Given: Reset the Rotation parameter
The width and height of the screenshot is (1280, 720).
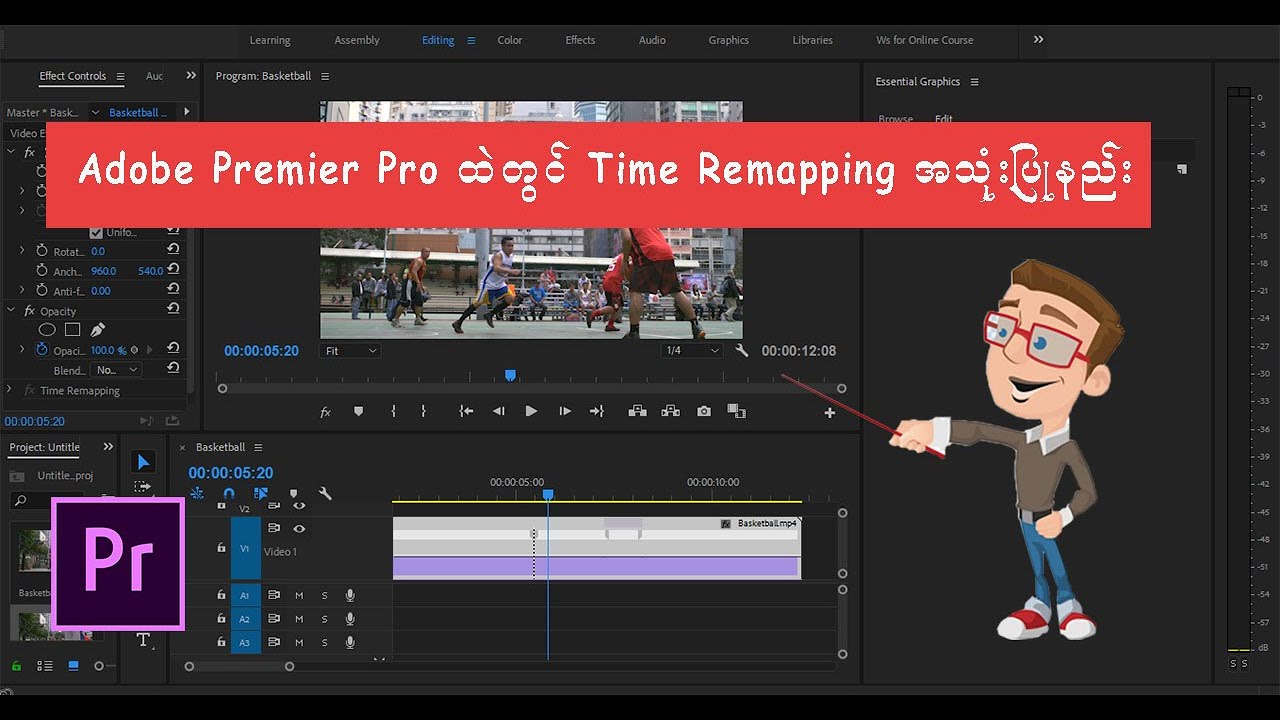Looking at the screenshot, I should pos(173,250).
